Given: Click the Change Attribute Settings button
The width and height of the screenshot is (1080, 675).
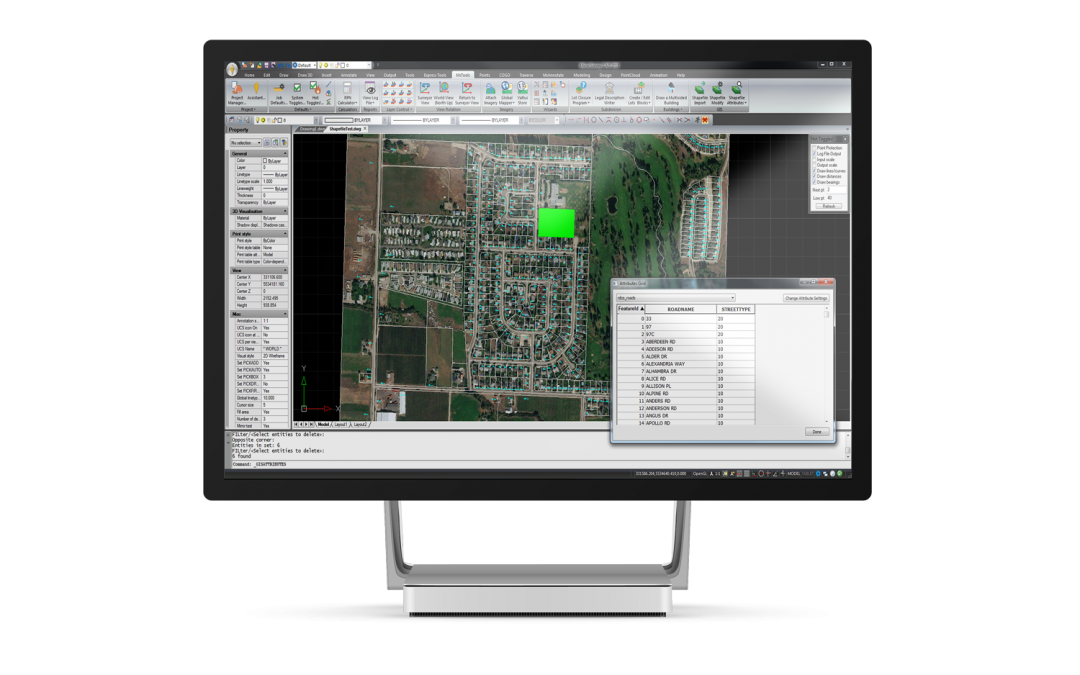Looking at the screenshot, I should point(805,298).
